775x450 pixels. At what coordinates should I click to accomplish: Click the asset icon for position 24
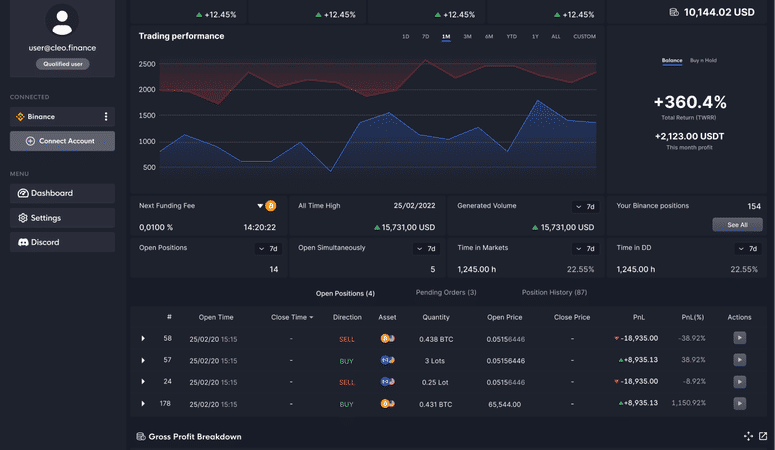(388, 382)
